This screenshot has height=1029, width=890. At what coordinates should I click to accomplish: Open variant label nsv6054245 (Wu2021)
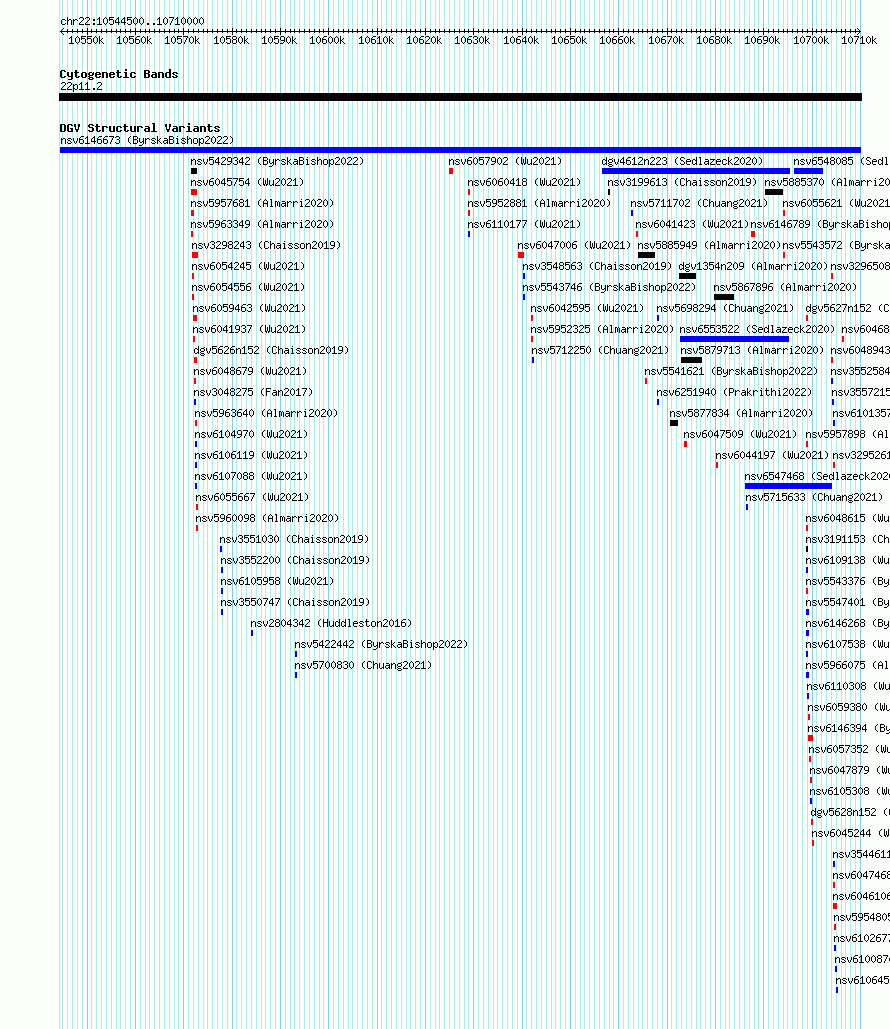pos(248,266)
